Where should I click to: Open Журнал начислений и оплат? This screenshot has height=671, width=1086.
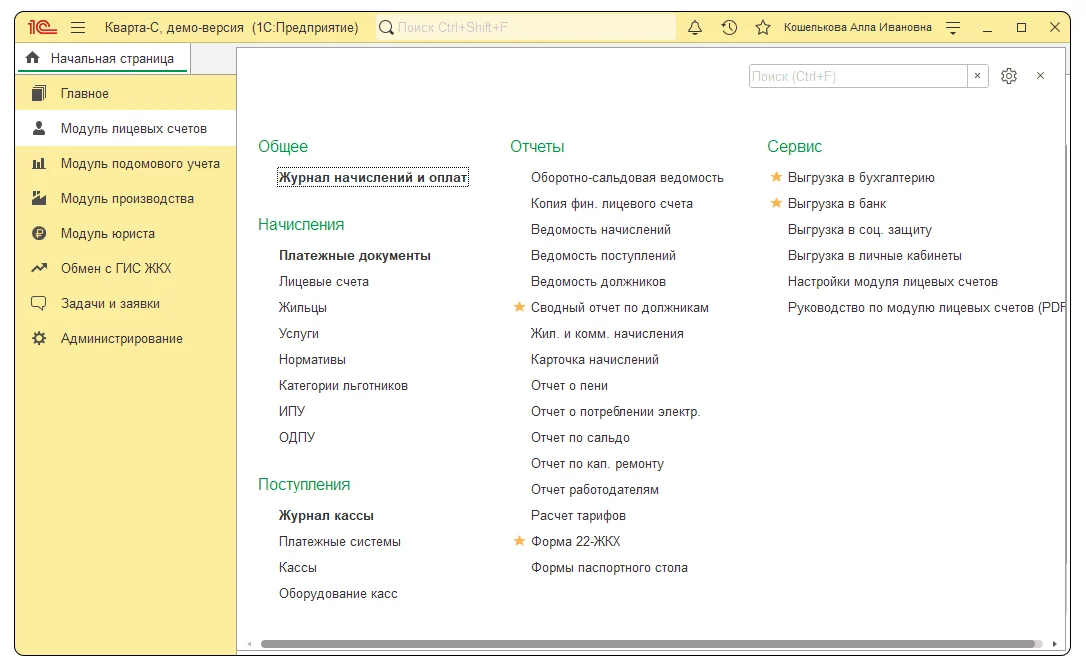click(373, 177)
